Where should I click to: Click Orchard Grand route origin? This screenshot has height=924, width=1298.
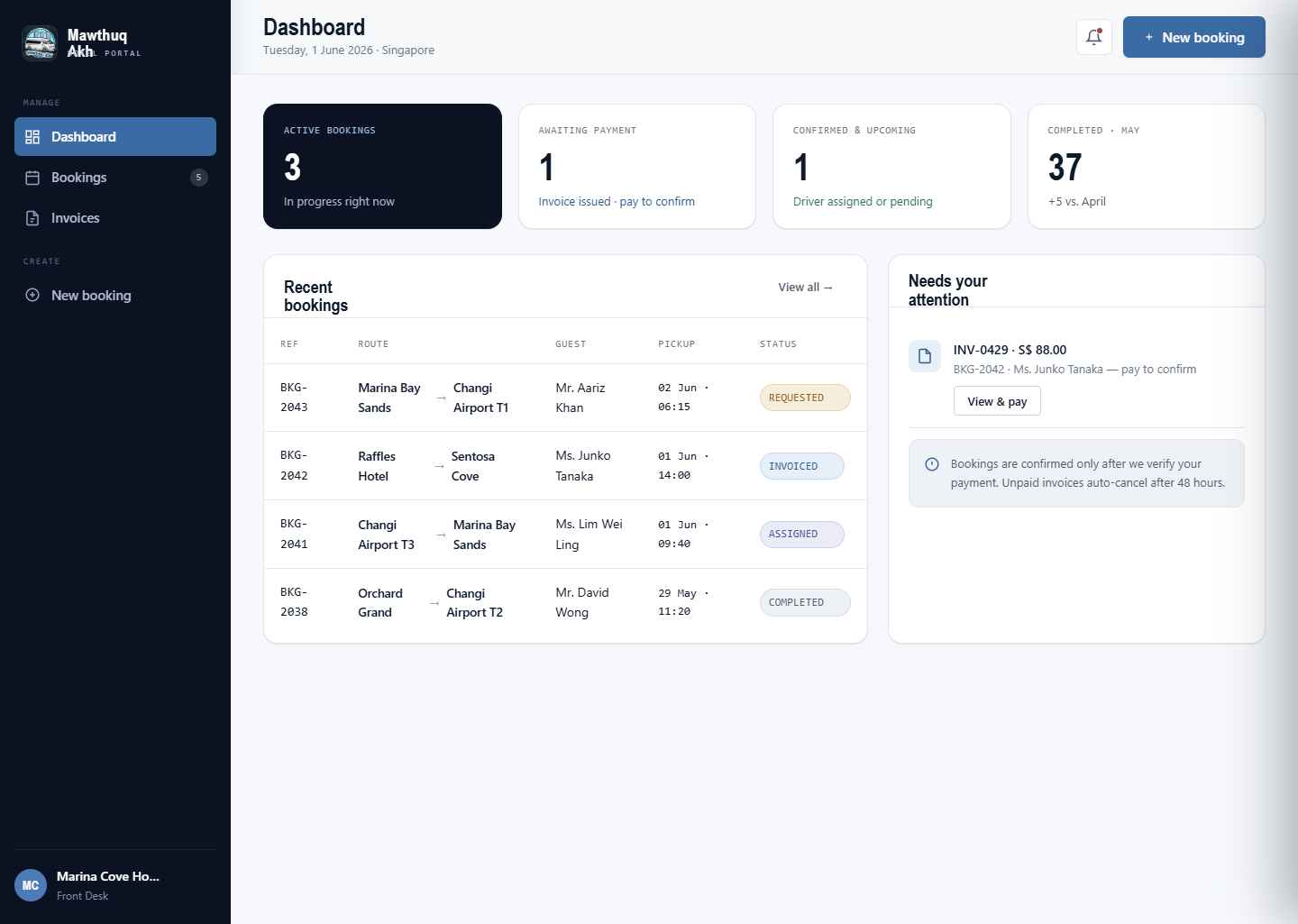(380, 602)
